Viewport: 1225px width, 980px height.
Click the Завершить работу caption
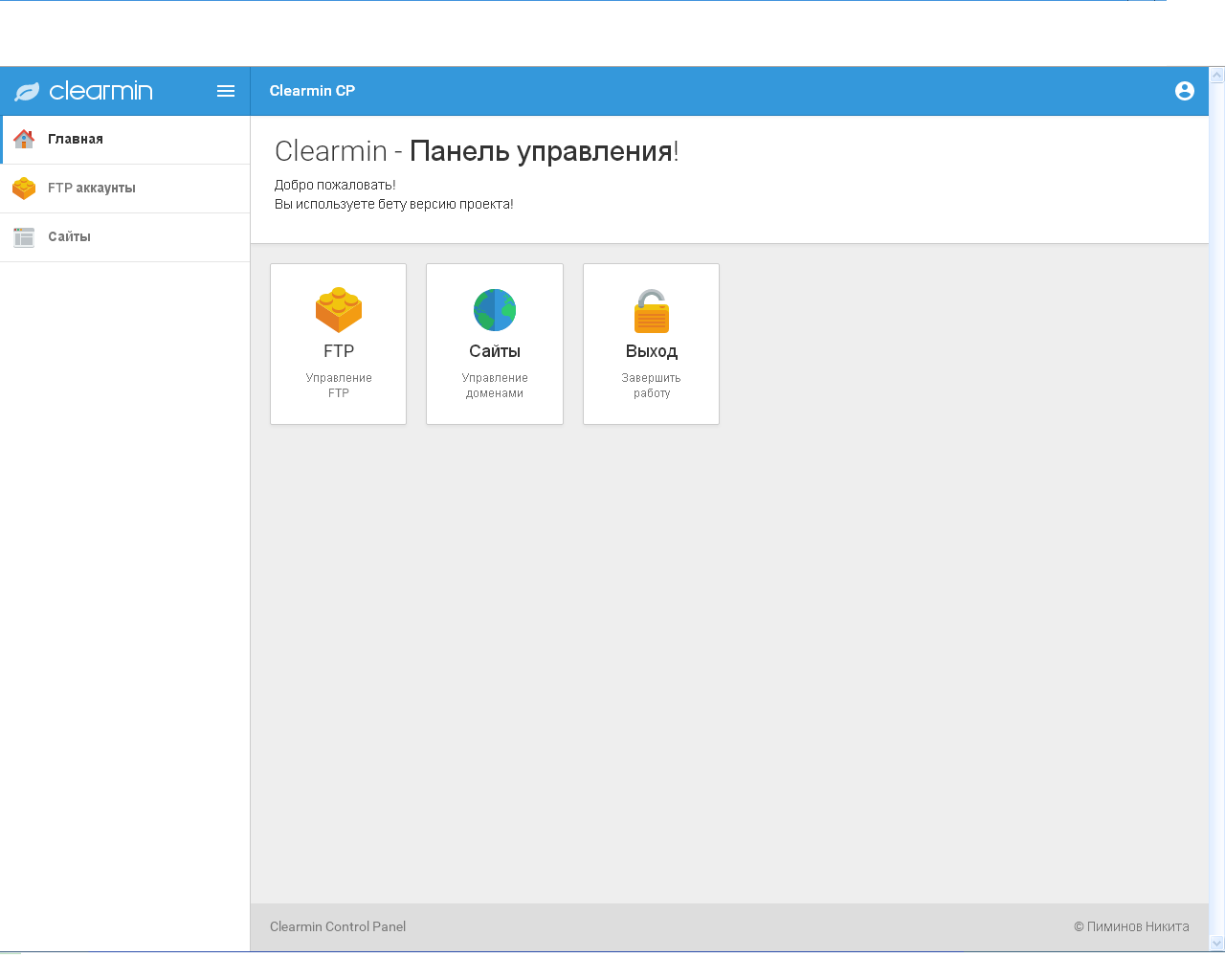[651, 386]
